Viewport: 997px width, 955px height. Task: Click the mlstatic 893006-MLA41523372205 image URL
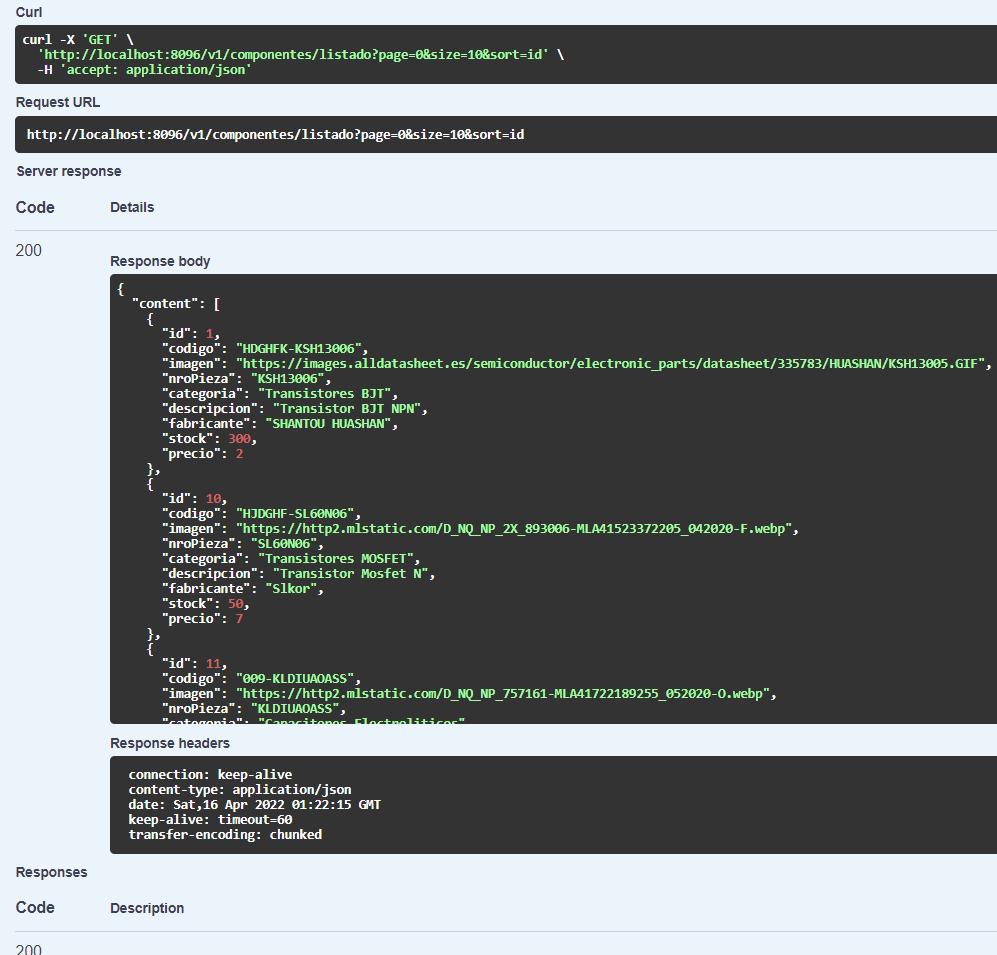[514, 529]
